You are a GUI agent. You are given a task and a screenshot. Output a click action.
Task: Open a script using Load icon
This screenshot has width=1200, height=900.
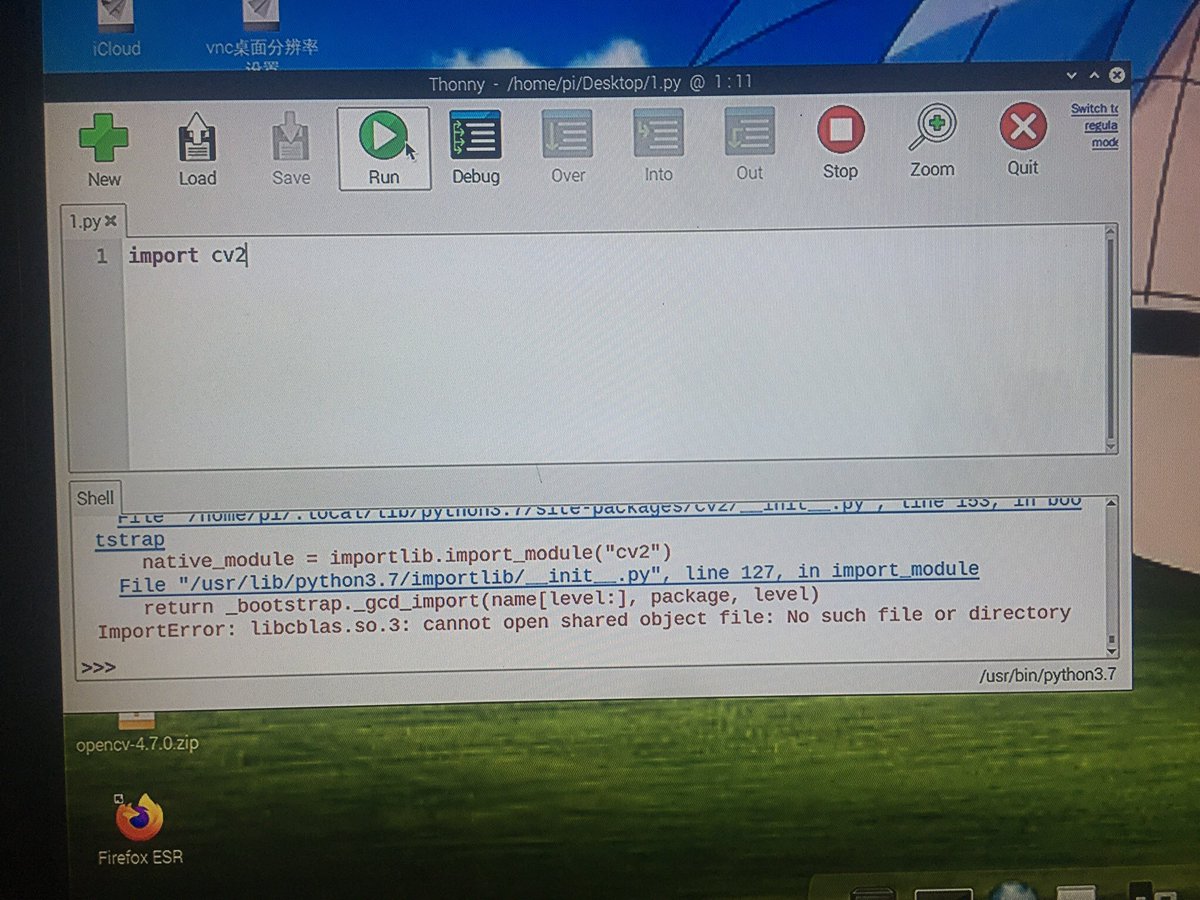click(x=197, y=150)
